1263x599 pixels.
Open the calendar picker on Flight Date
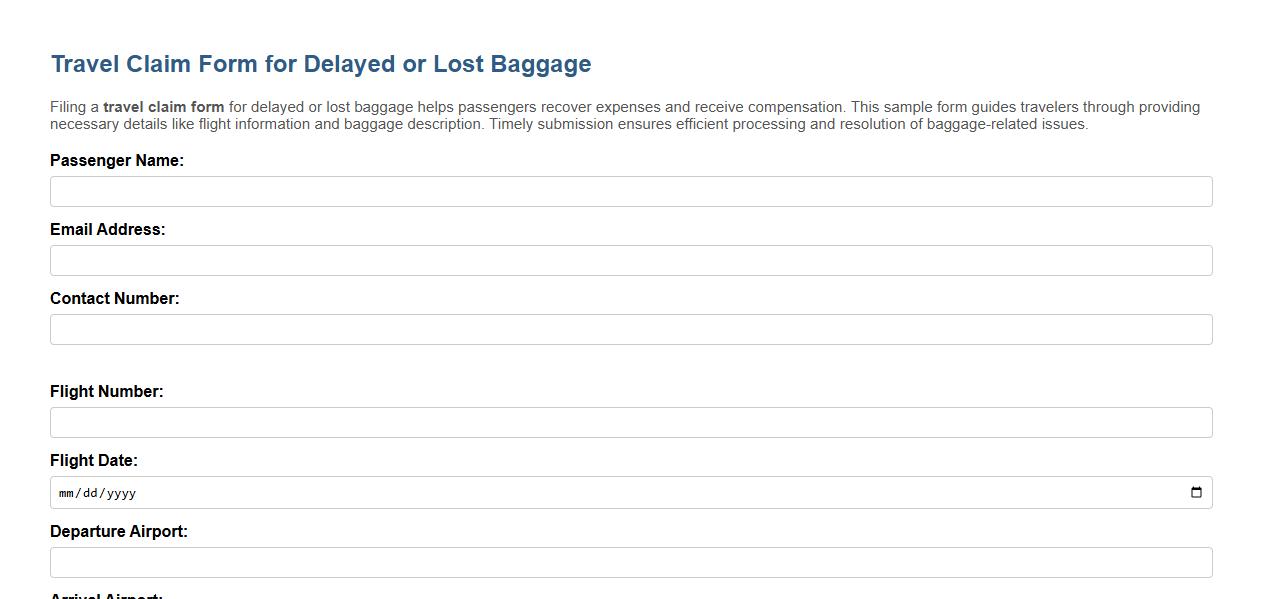1197,492
